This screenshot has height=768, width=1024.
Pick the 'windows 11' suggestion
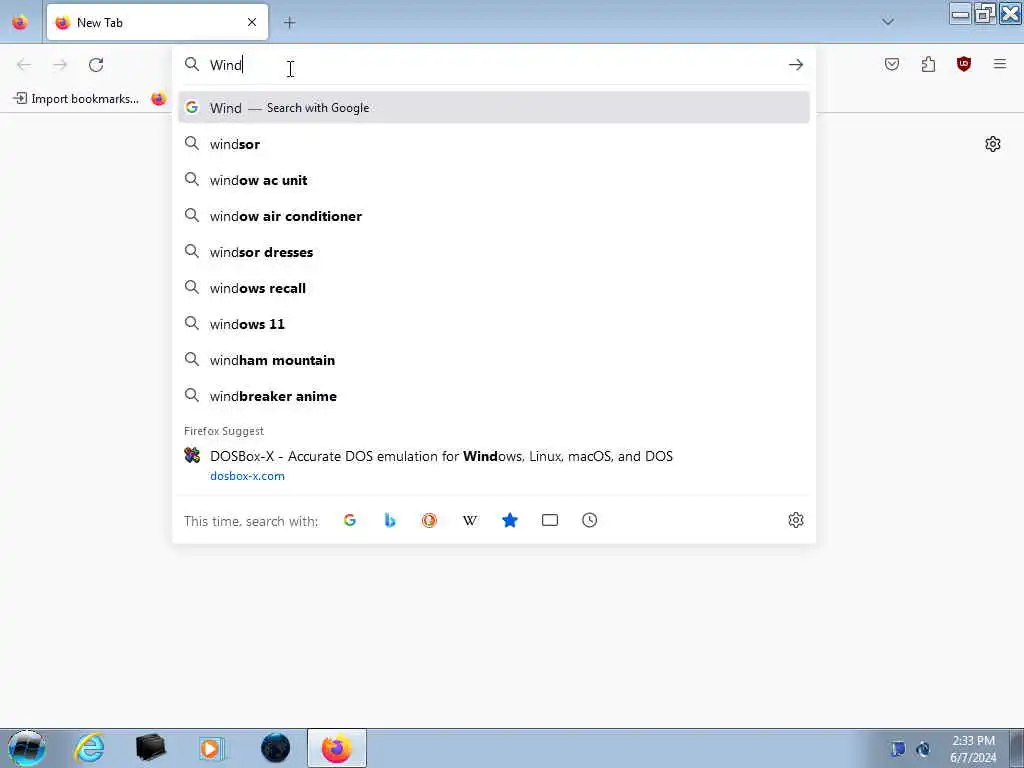pos(494,324)
